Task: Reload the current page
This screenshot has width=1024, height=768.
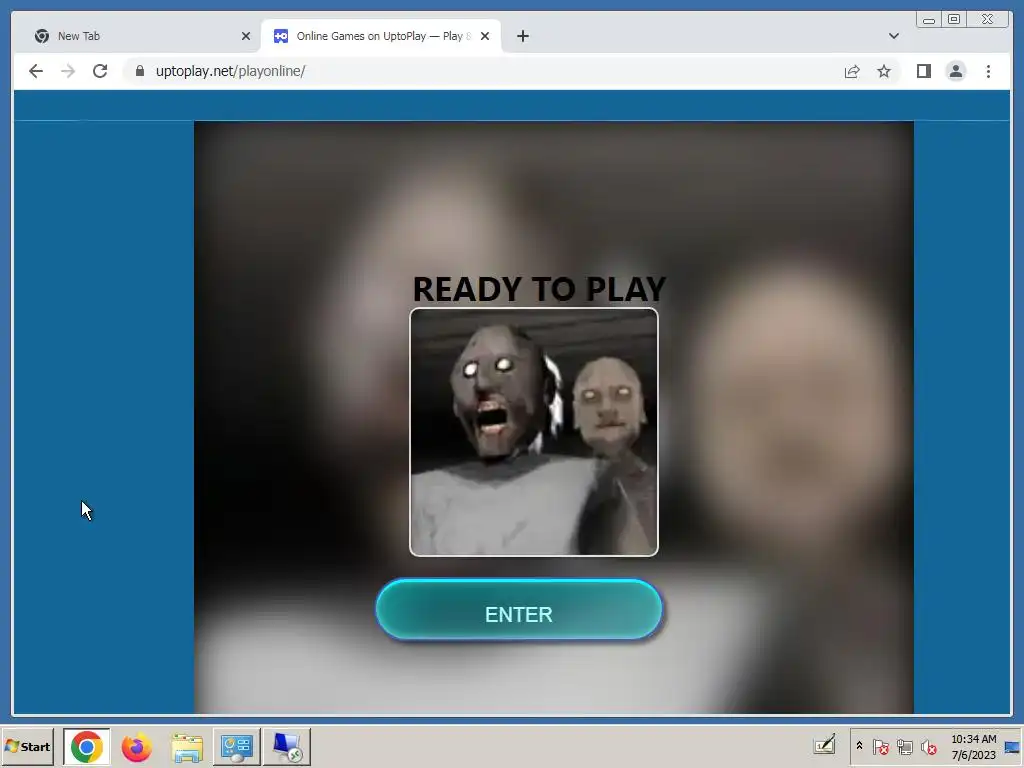Action: coord(100,71)
